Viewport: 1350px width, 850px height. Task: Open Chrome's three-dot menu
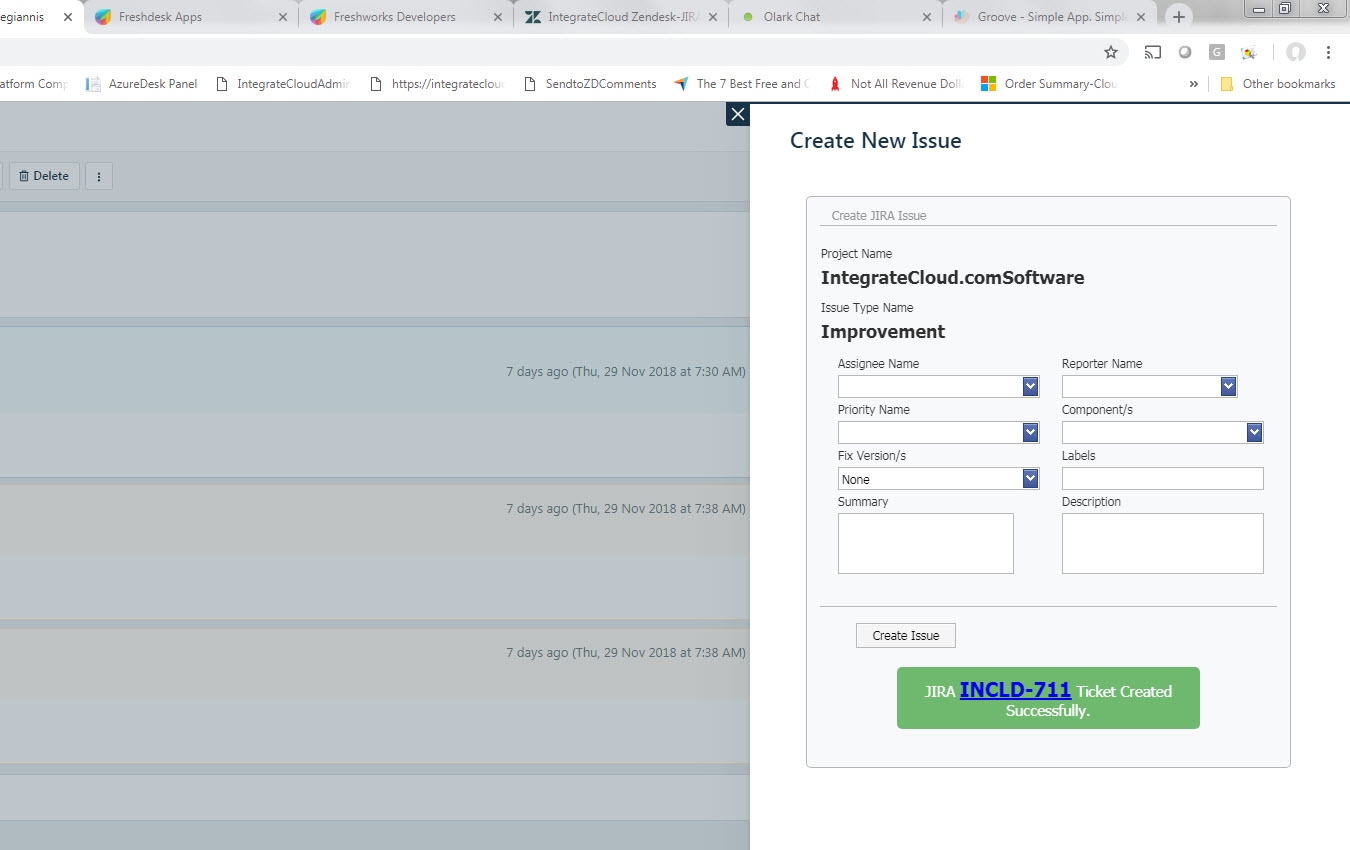1329,52
